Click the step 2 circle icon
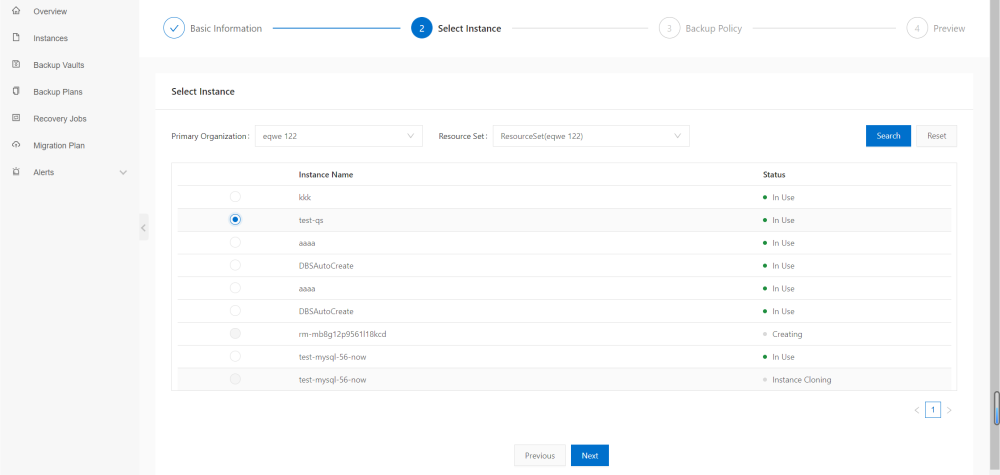 (x=422, y=28)
